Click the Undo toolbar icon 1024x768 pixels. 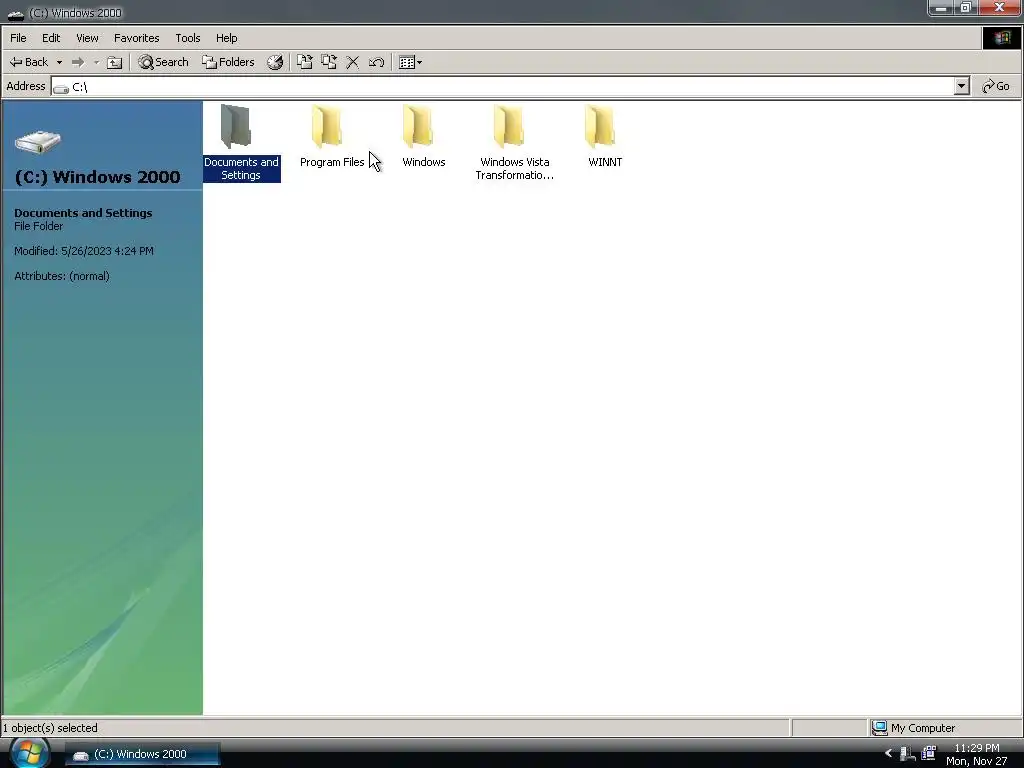click(376, 62)
